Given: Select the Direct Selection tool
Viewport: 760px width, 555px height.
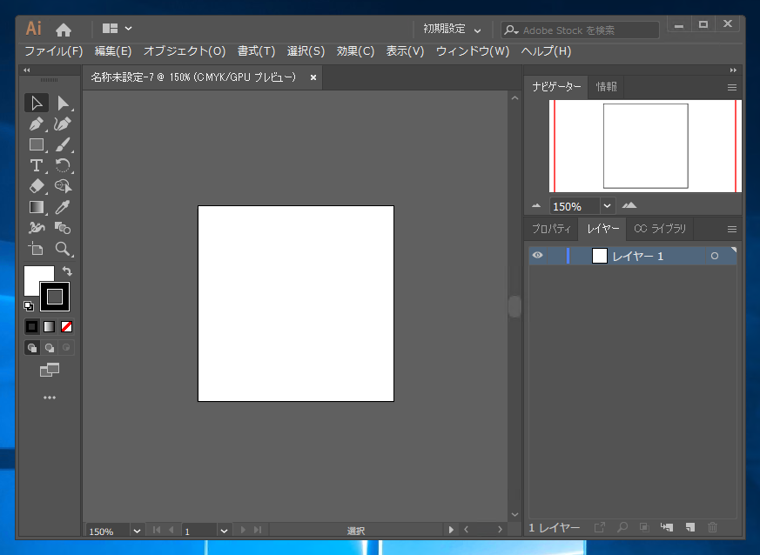Looking at the screenshot, I should click(63, 103).
